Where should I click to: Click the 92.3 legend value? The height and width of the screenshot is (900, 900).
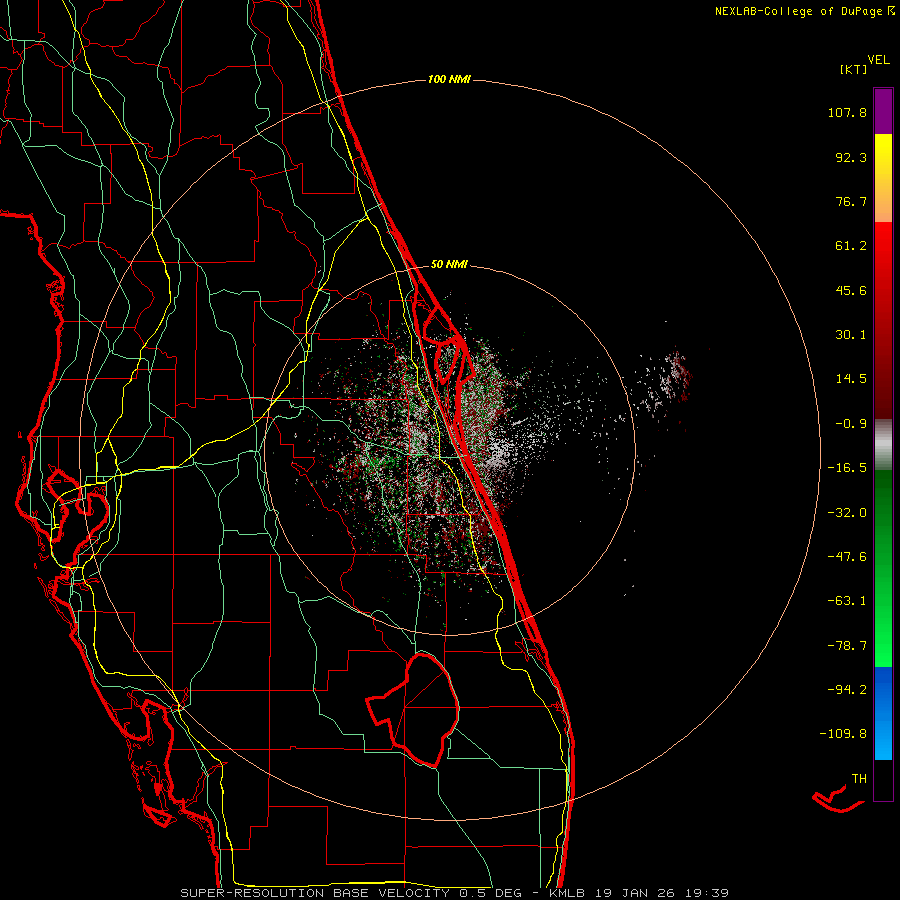coord(851,157)
